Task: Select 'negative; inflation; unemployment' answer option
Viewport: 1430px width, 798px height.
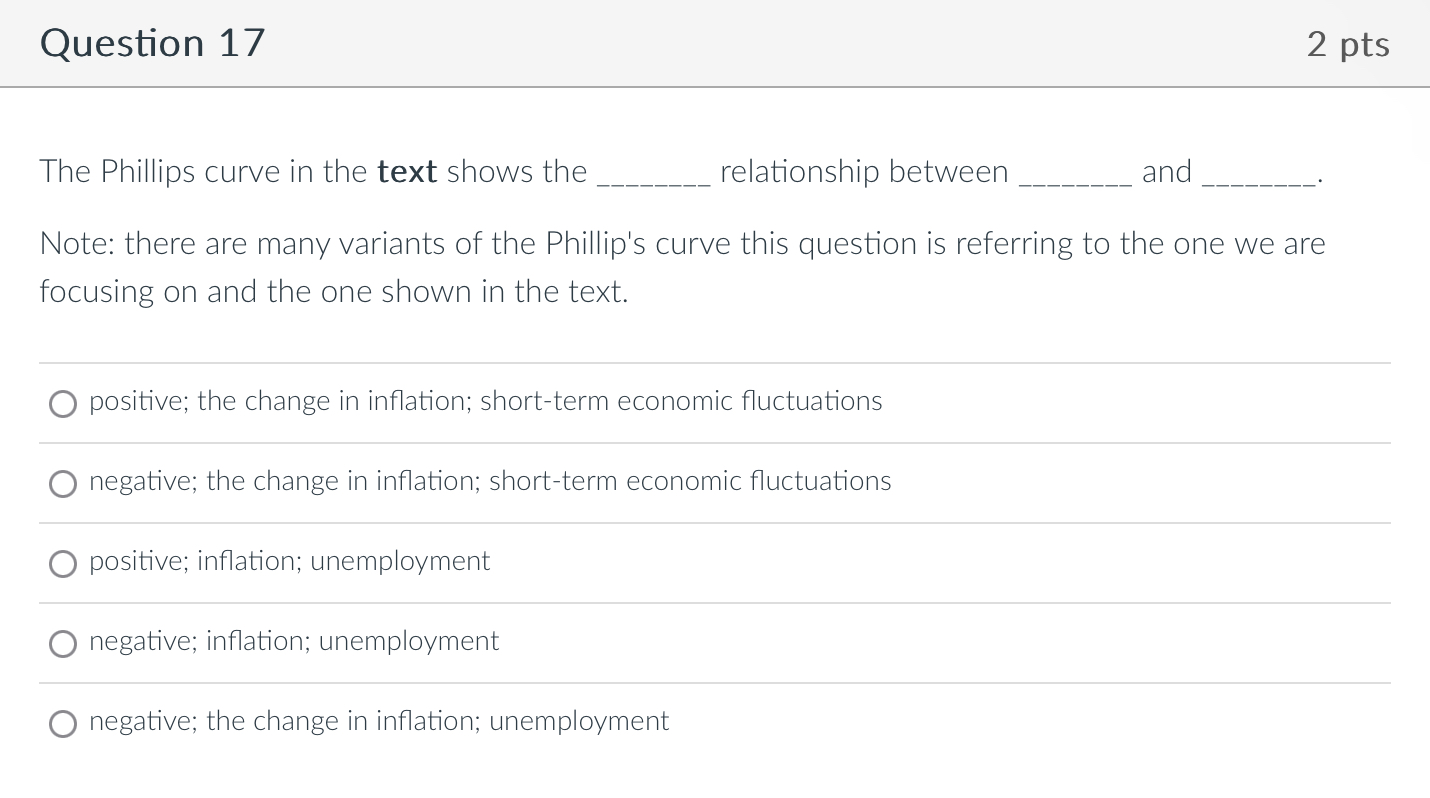Action: pos(63,643)
